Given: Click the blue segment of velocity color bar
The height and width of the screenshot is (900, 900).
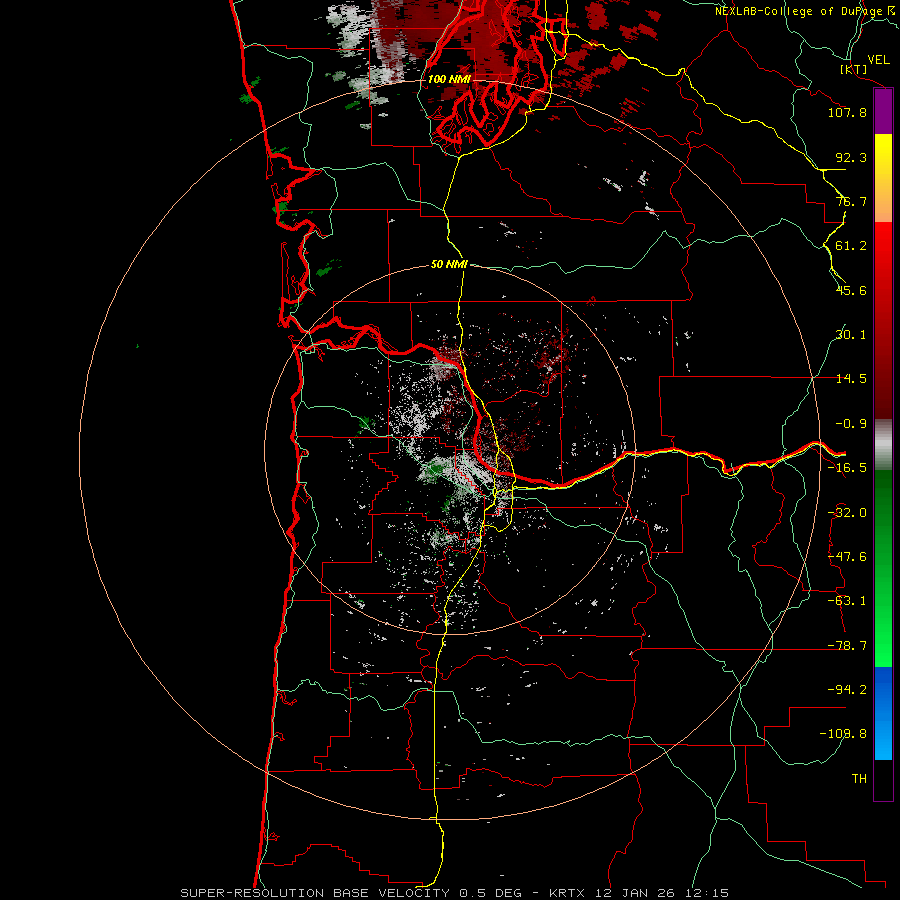Looking at the screenshot, I should click(883, 713).
